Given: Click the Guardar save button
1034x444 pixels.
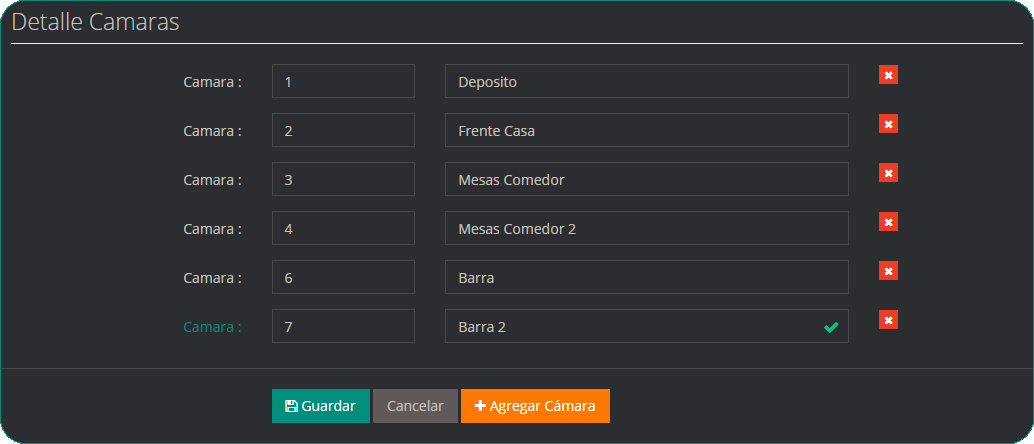Looking at the screenshot, I should (x=320, y=406).
